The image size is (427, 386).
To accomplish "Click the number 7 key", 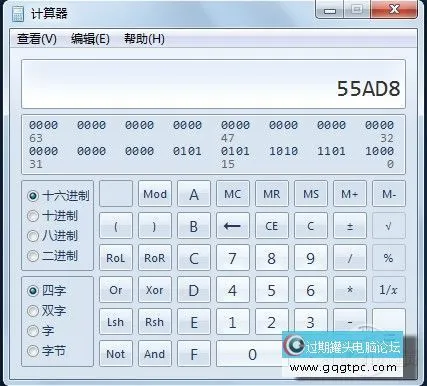I will click(x=233, y=258).
